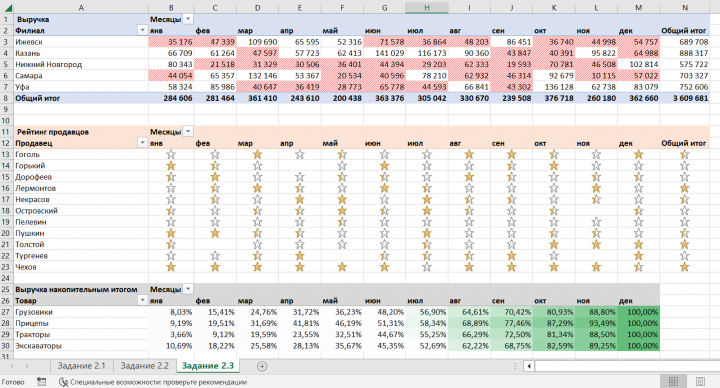Viewport: 720px width, 388px height.
Task: Select Экскаваторы дек value 100,00%
Action: coord(639,346)
